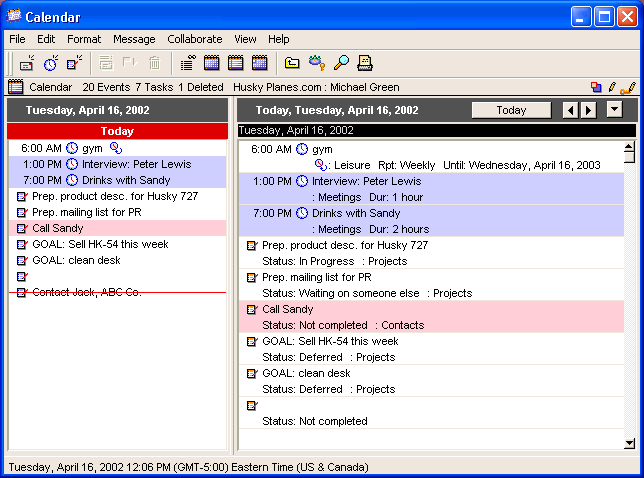644x478 pixels.
Task: Click the folder icon in toolbar
Action: point(292,63)
